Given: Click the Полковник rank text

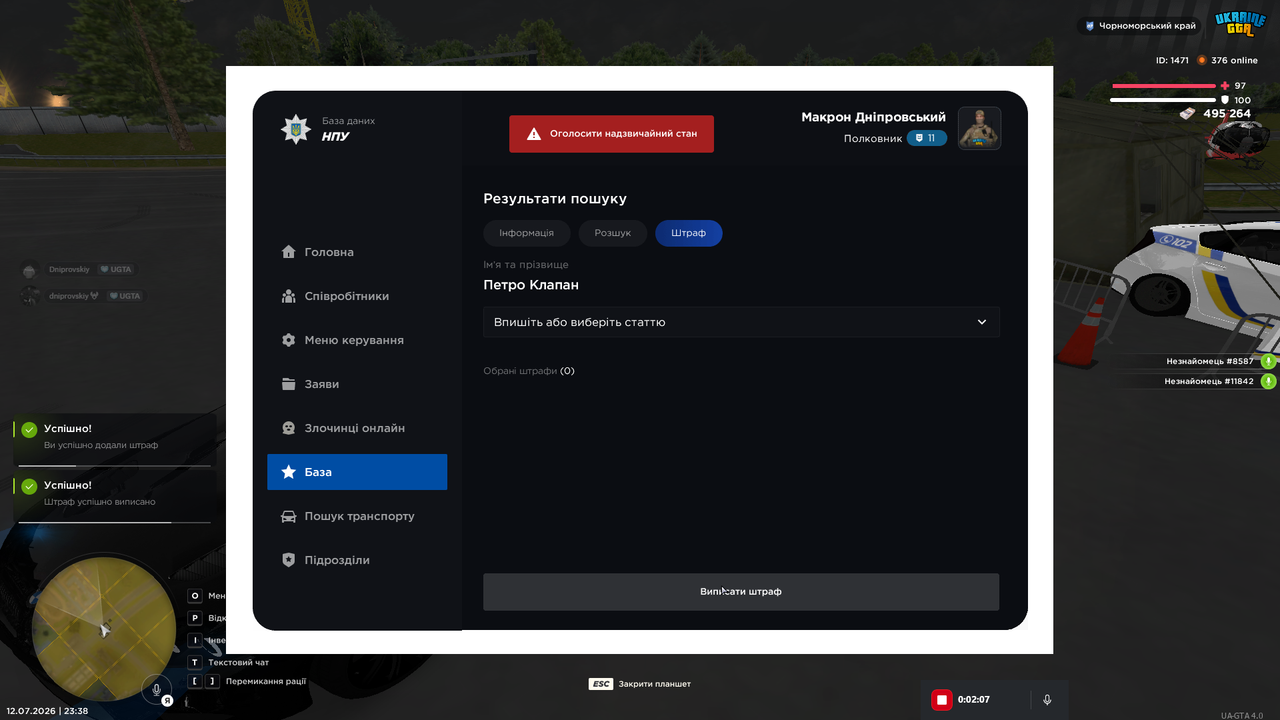Looking at the screenshot, I should (x=873, y=139).
